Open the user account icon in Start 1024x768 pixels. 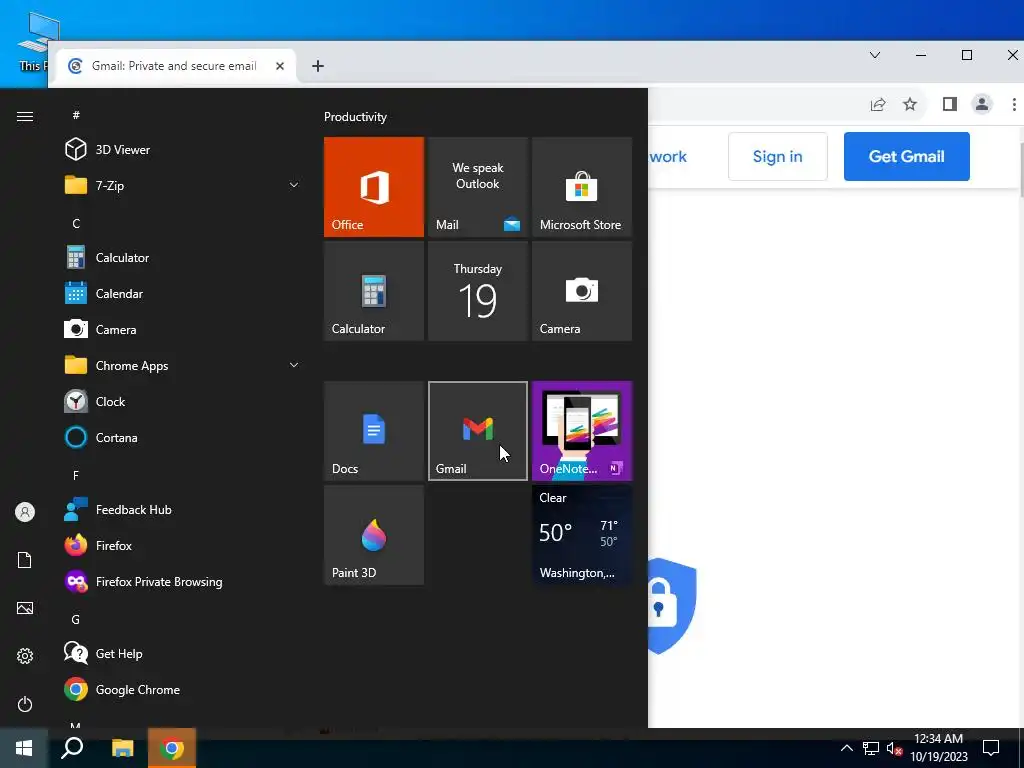point(25,512)
